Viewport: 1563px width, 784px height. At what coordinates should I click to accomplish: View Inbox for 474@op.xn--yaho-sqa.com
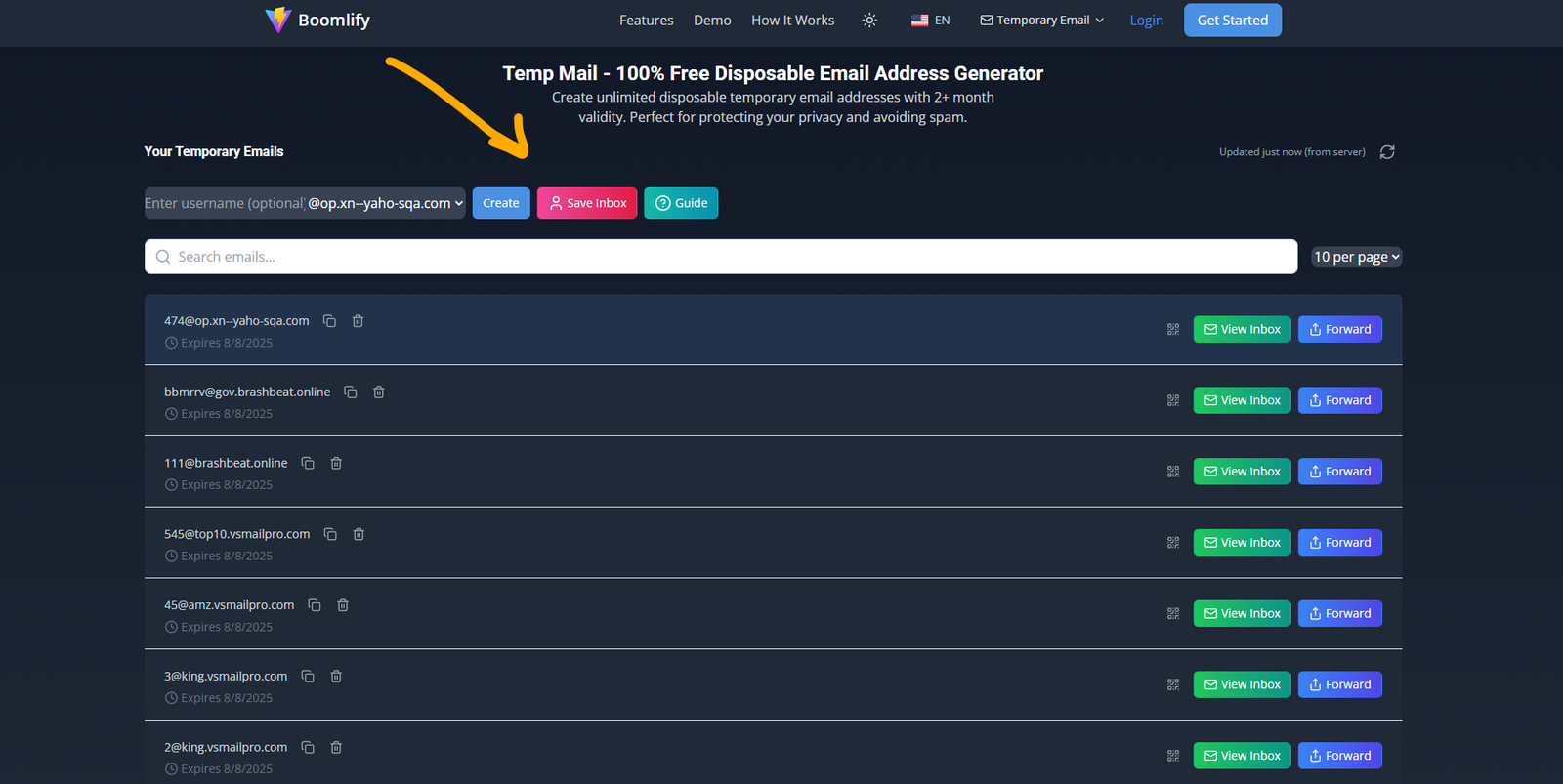(x=1243, y=329)
